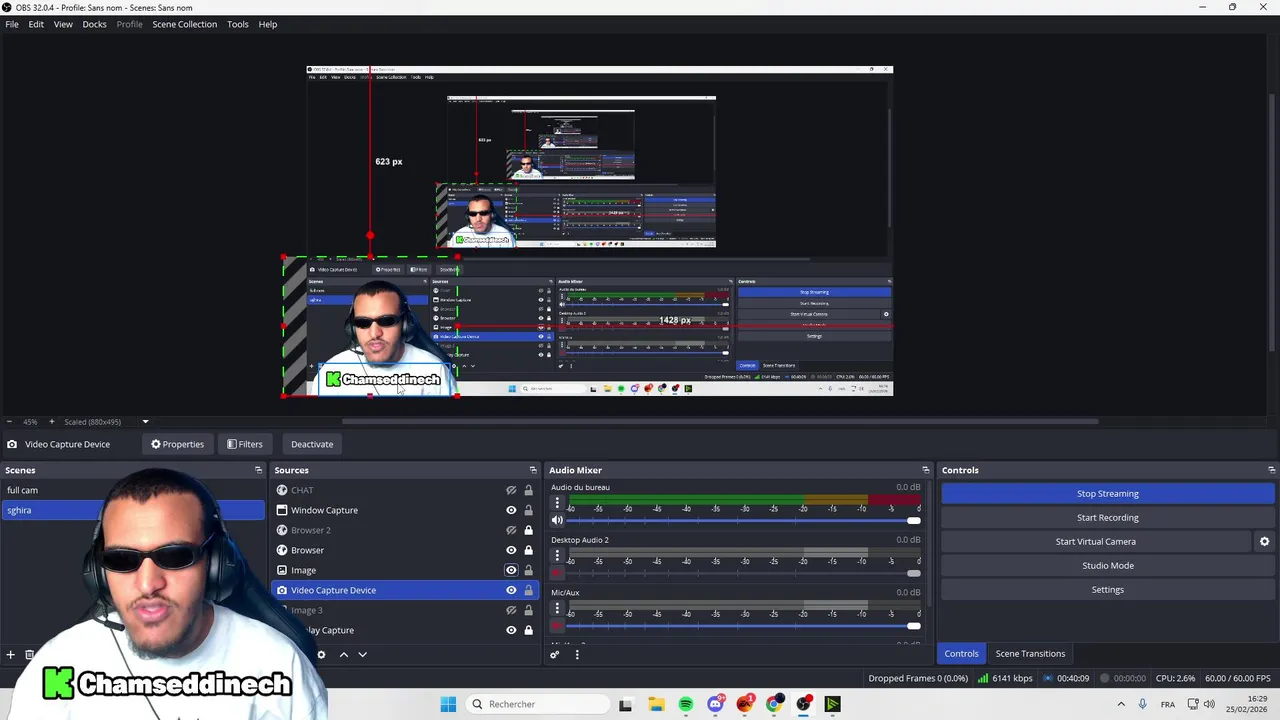
Task: Open Spotify from the taskbar
Action: [x=686, y=704]
